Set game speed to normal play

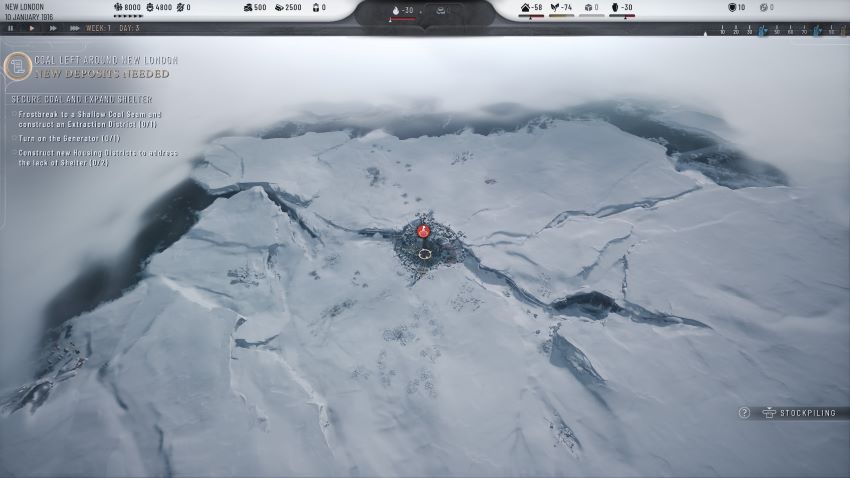point(31,28)
